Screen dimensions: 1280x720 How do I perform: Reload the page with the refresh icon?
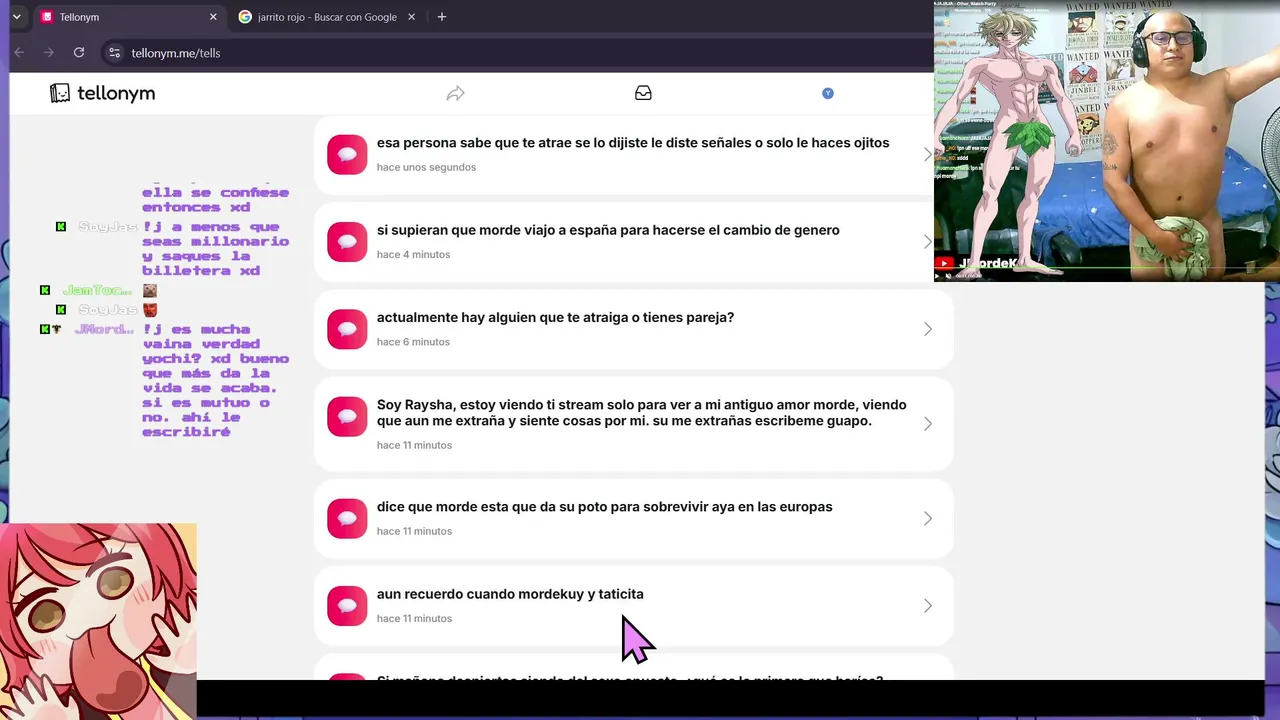coord(79,52)
